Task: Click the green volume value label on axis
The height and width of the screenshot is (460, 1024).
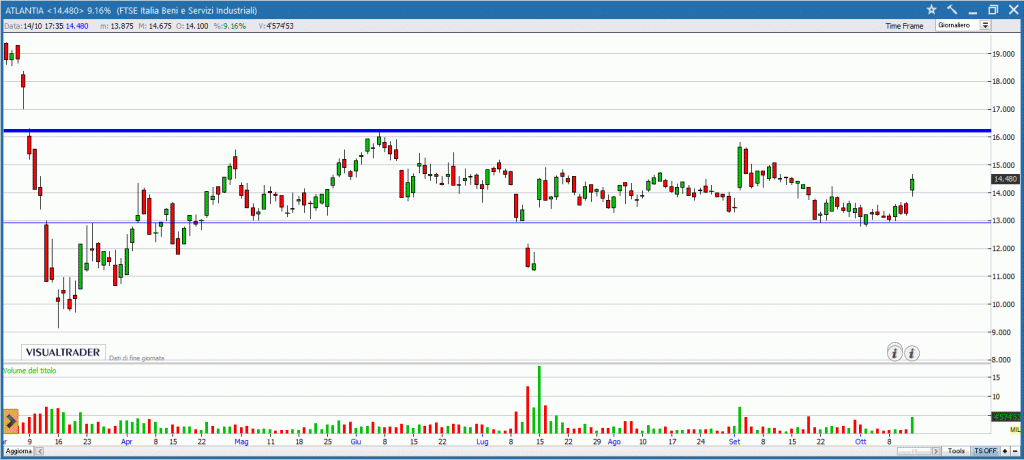Action: point(1004,416)
